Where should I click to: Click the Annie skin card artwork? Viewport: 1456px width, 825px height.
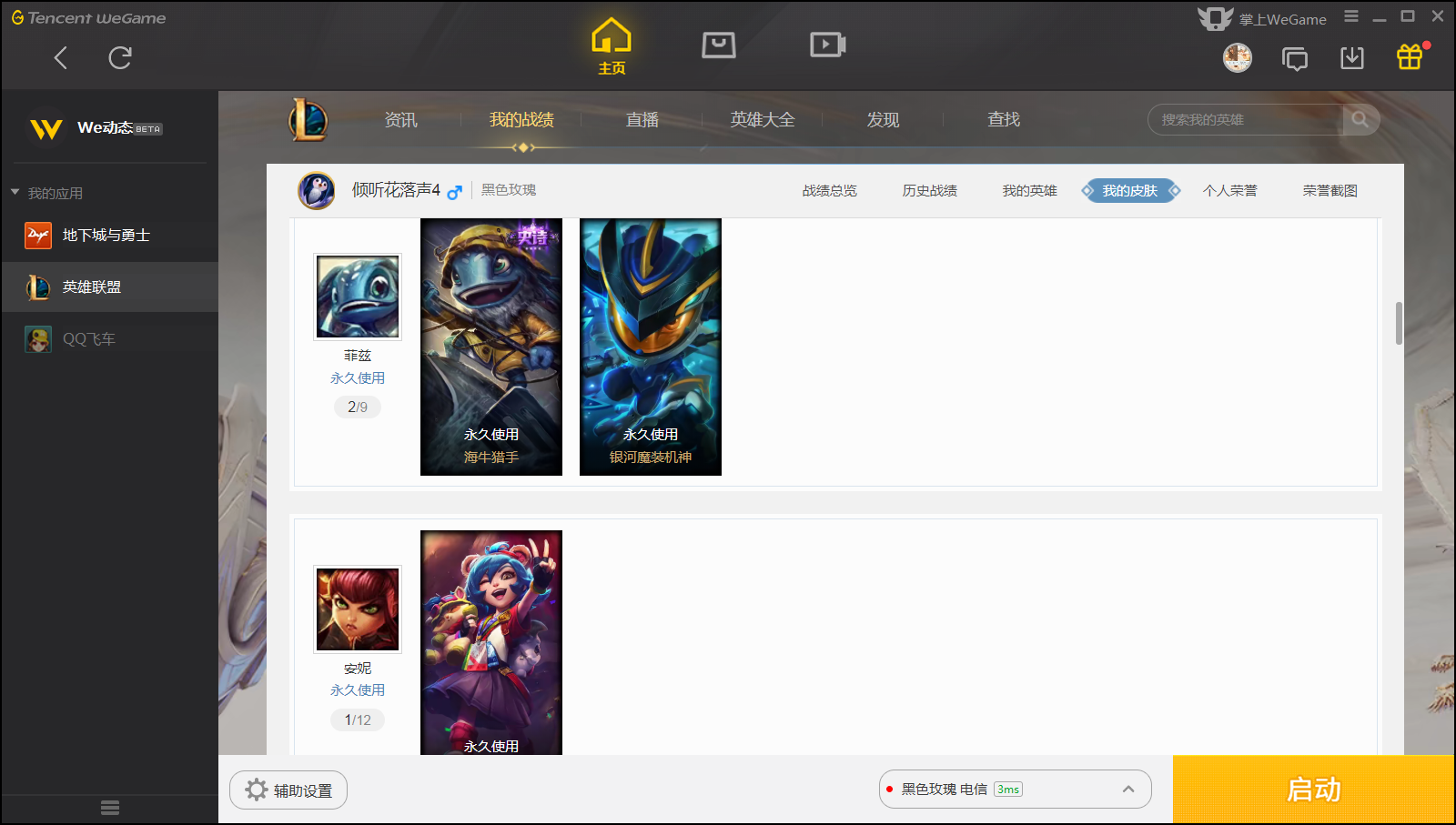(491, 642)
